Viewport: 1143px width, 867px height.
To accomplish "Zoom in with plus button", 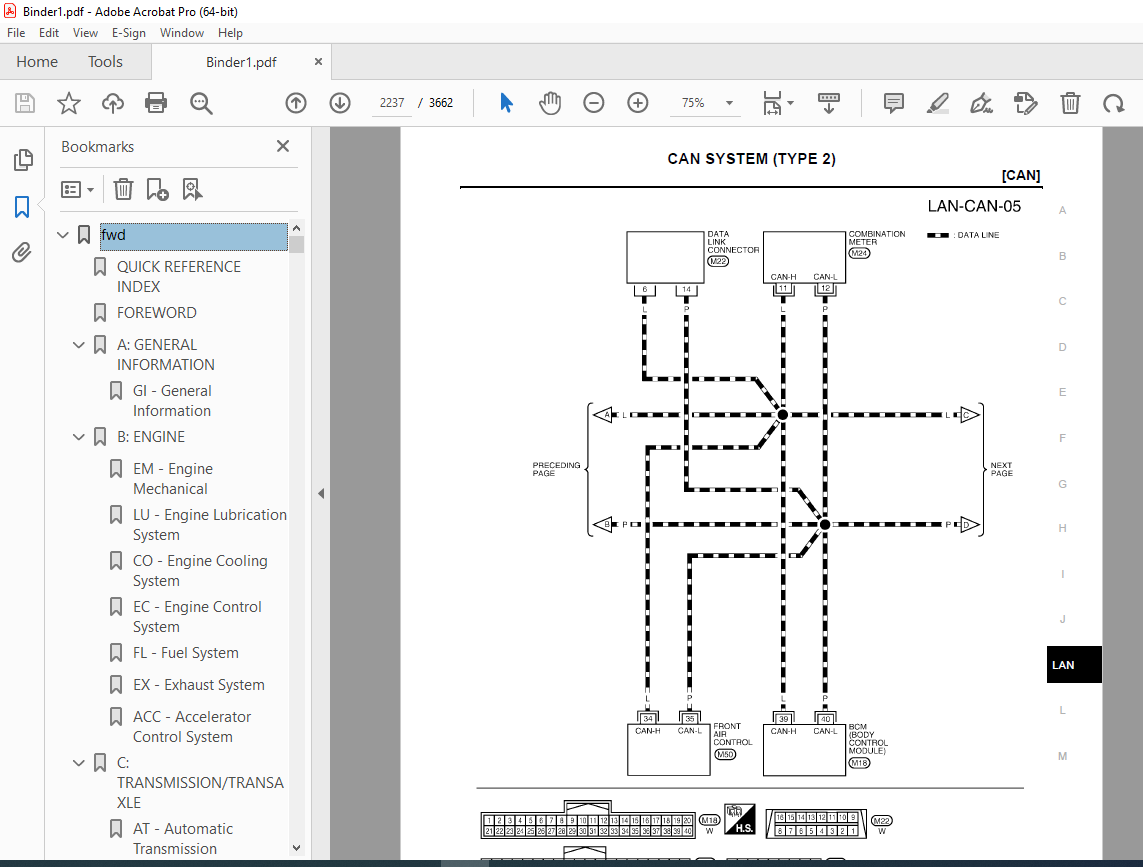I will (x=638, y=103).
